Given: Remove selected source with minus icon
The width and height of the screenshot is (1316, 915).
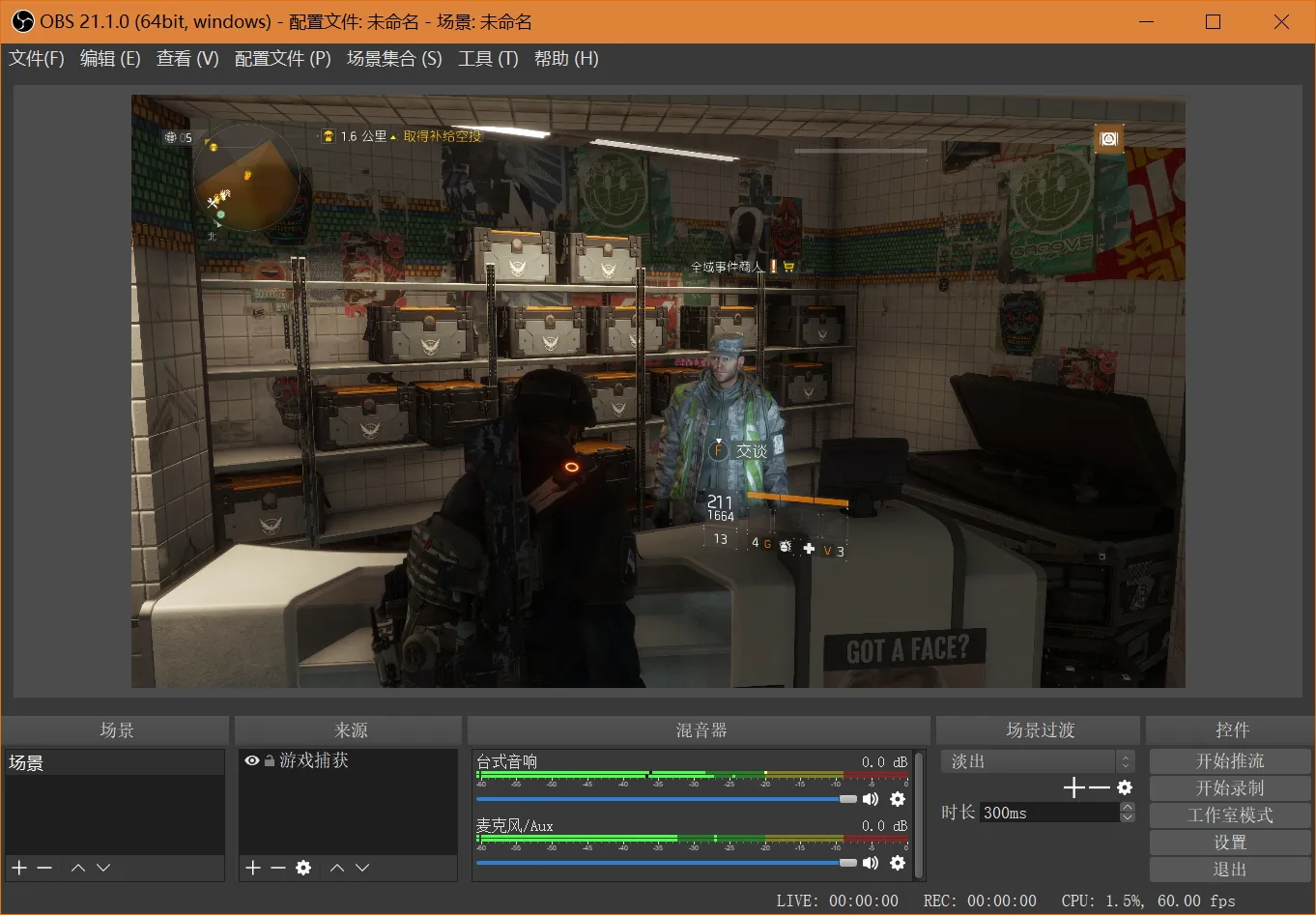Looking at the screenshot, I should click(278, 868).
